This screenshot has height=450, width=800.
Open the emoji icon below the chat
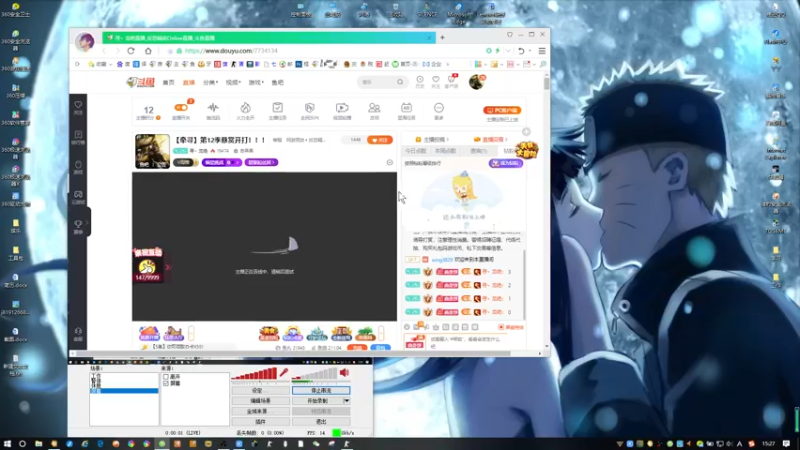[x=407, y=327]
